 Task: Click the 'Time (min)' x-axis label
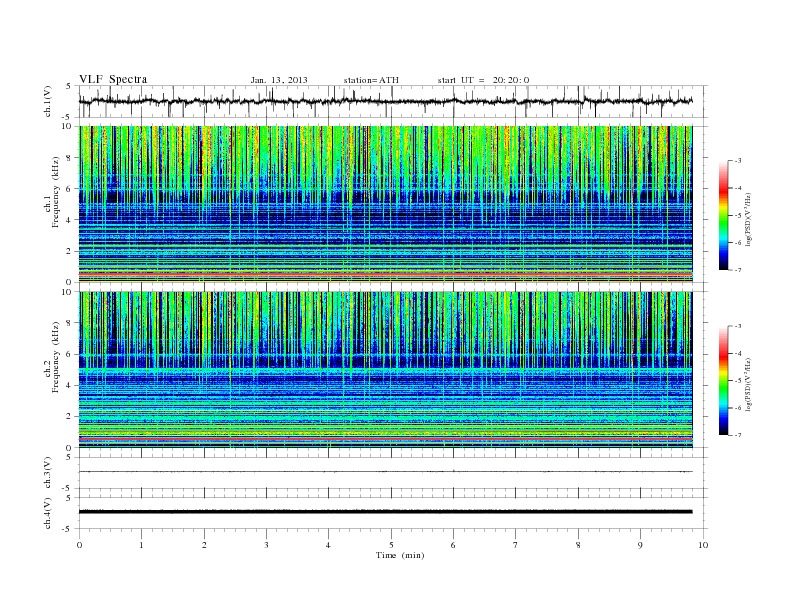tap(400, 555)
